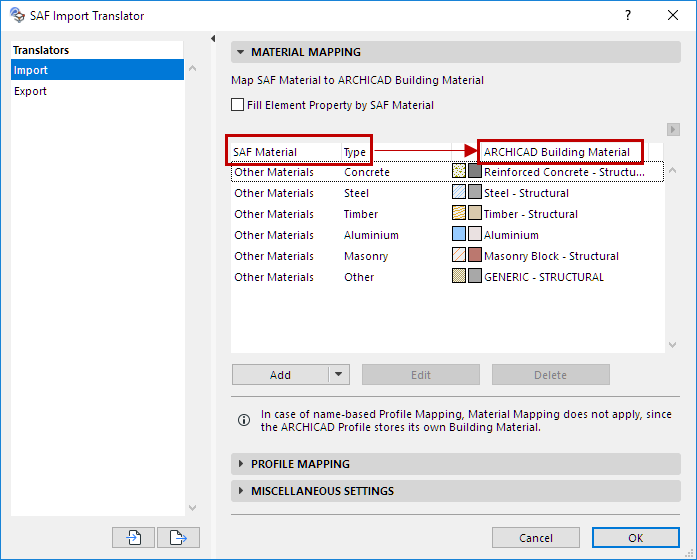Click the Steel - Structural material name

pyautogui.click(x=526, y=193)
